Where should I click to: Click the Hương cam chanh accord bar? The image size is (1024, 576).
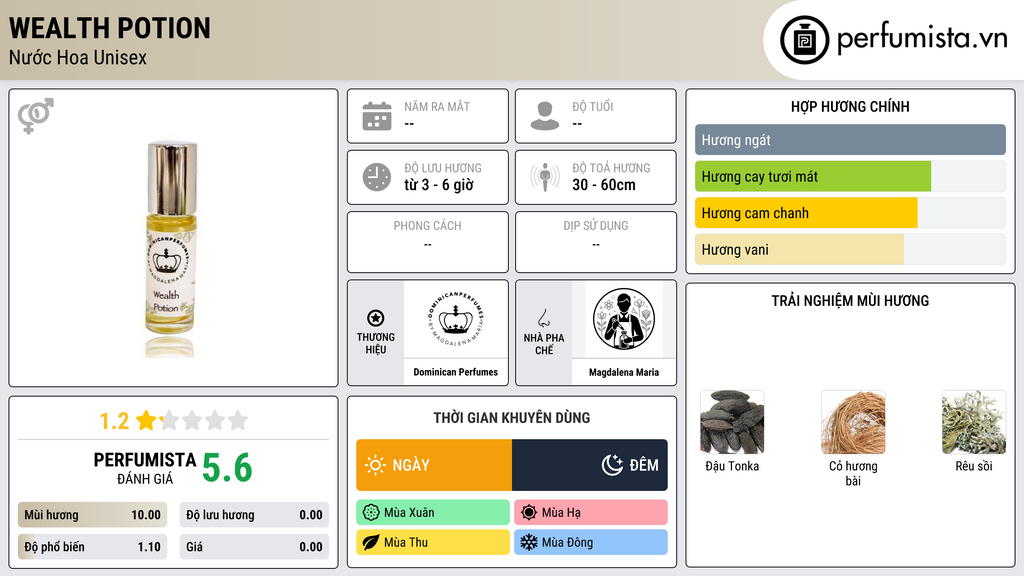pos(850,213)
